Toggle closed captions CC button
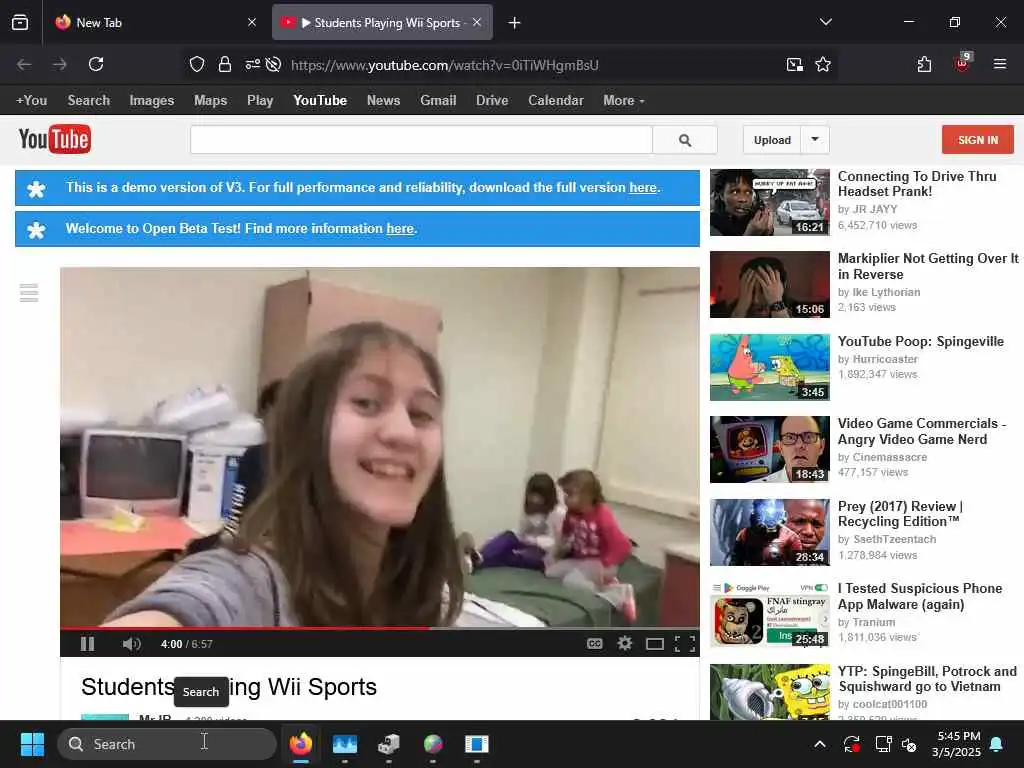The image size is (1024, 768). pos(594,644)
